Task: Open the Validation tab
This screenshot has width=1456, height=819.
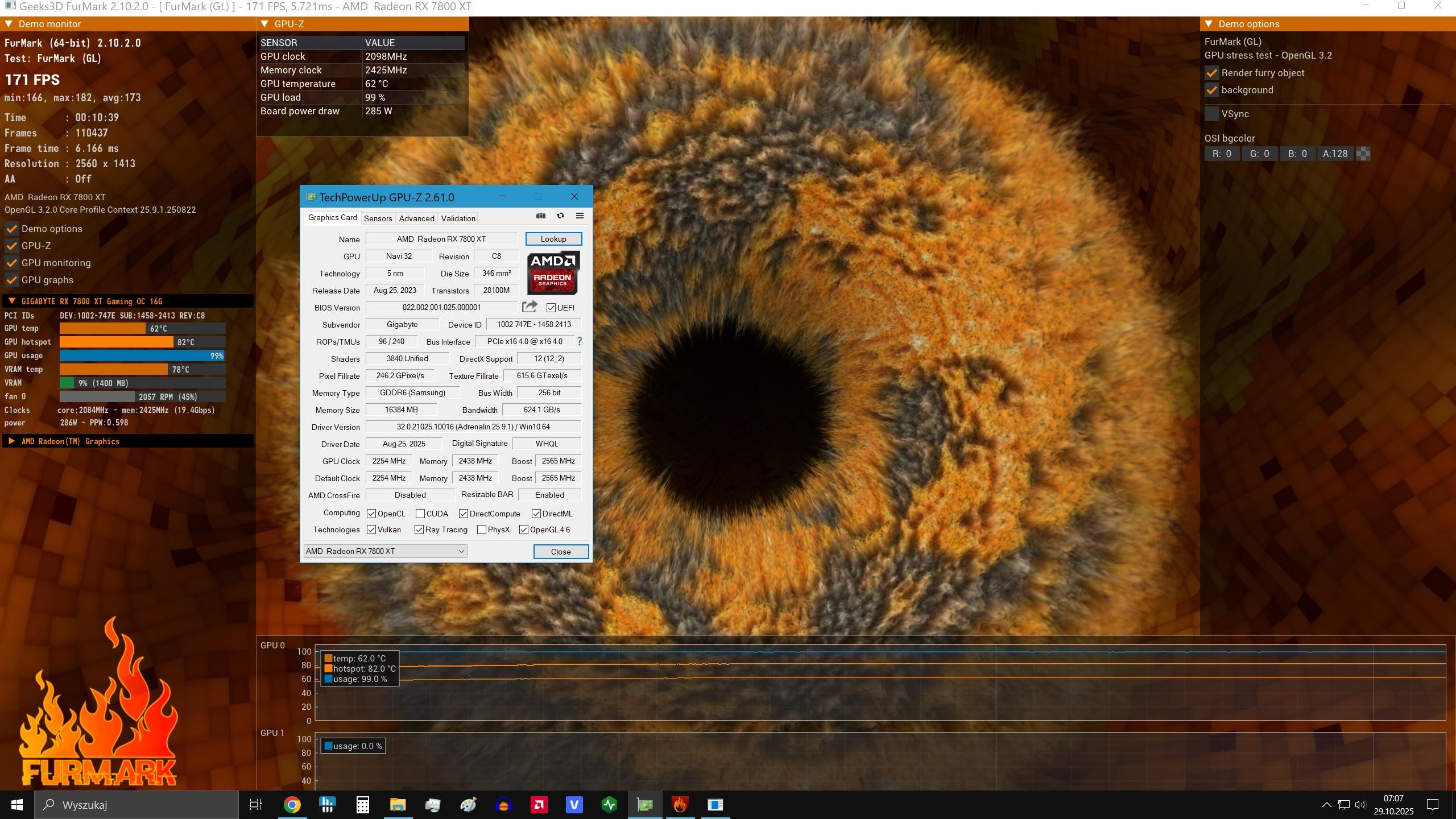Action: pos(458,218)
